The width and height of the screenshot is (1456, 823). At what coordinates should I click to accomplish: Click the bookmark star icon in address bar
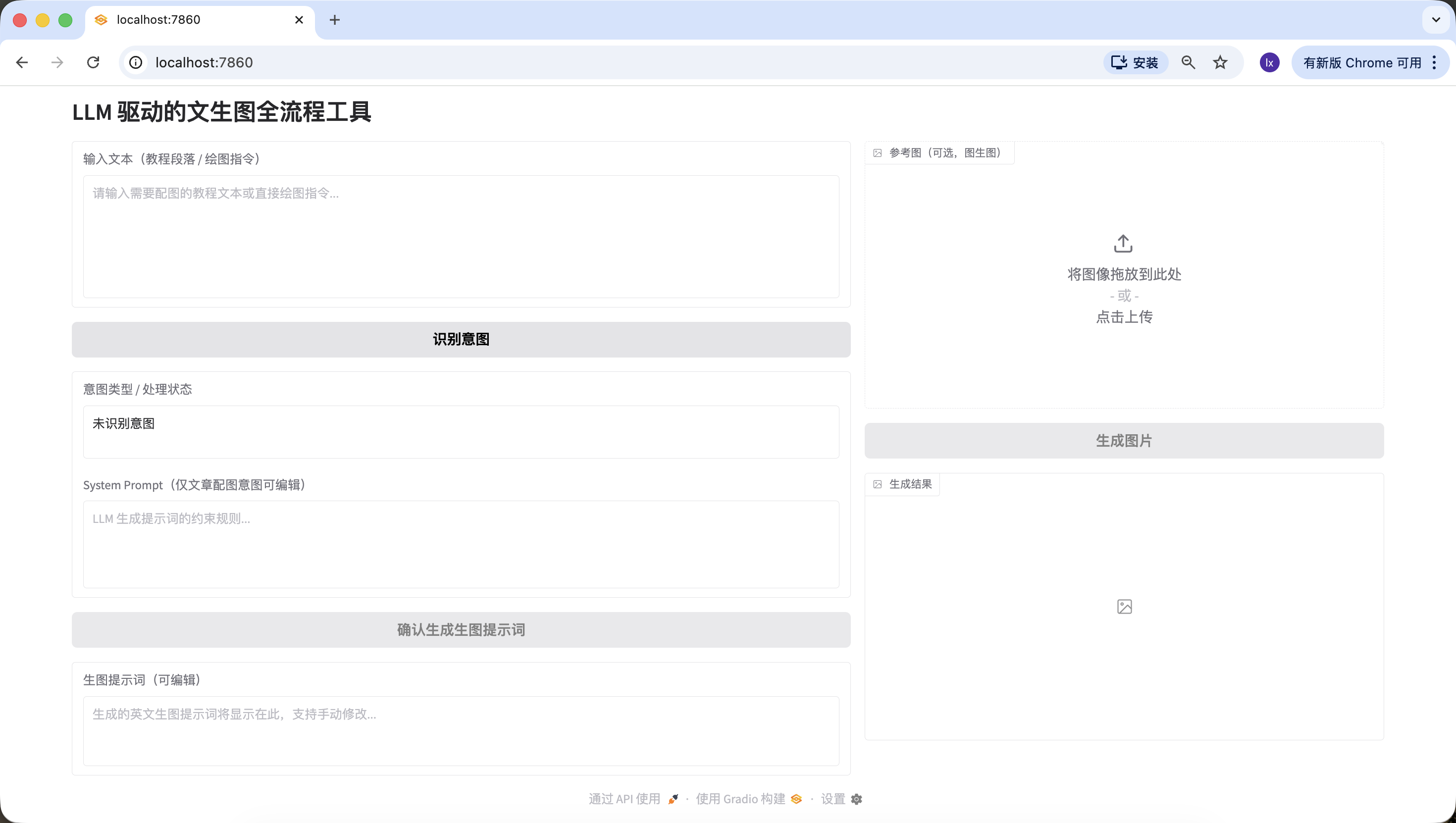pos(1220,62)
